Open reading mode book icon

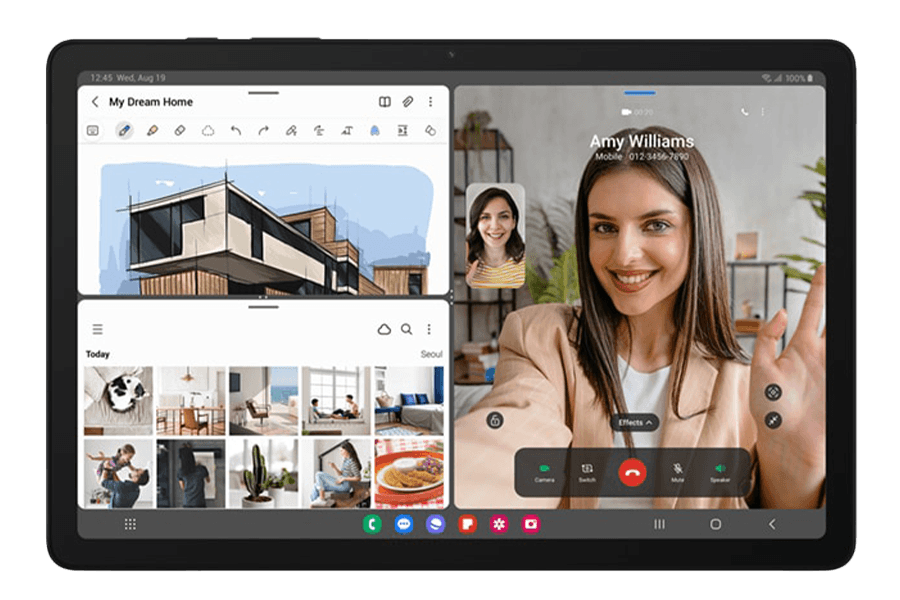coord(384,102)
